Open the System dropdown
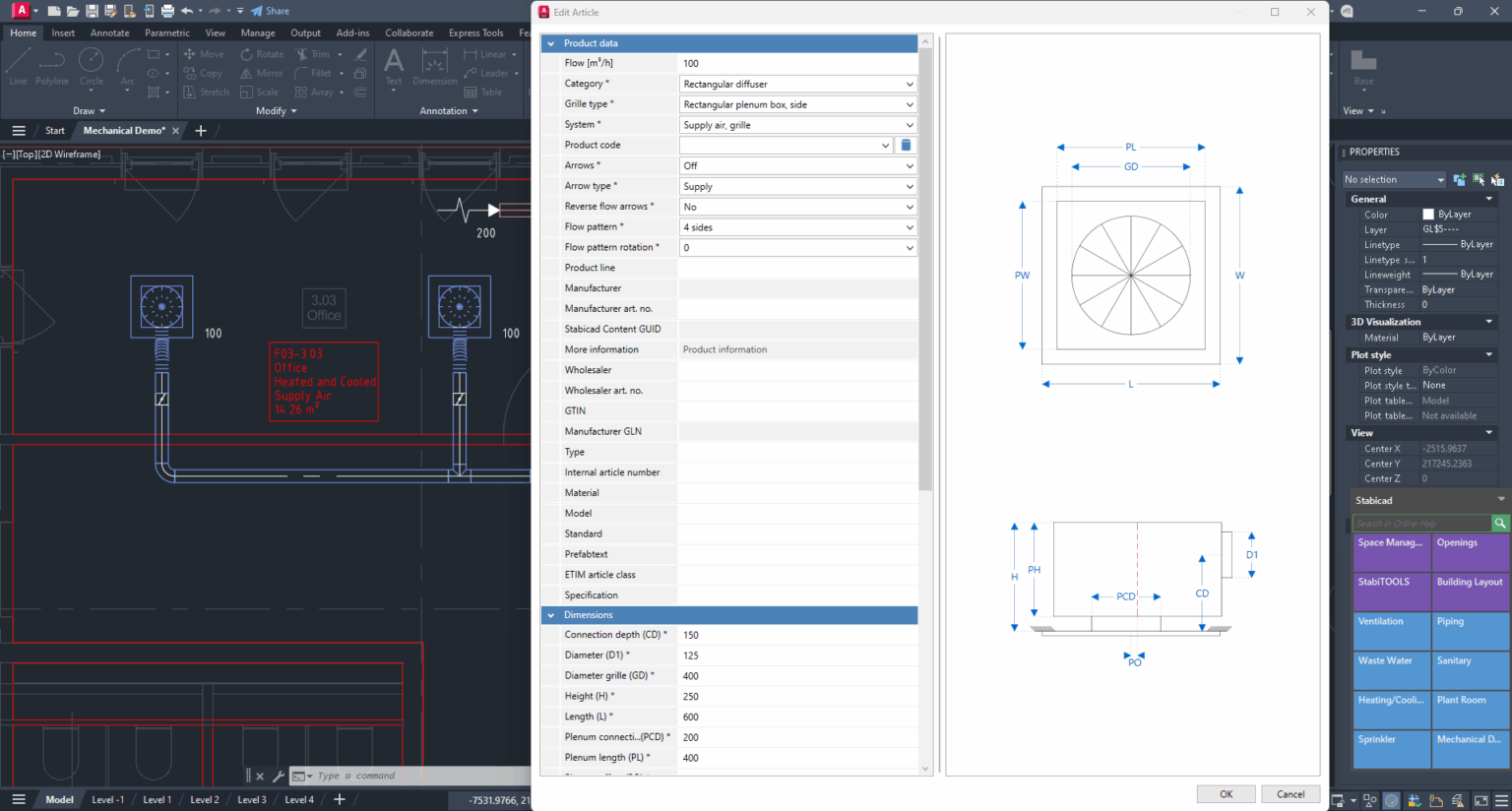The width and height of the screenshot is (1512, 811). coord(798,125)
